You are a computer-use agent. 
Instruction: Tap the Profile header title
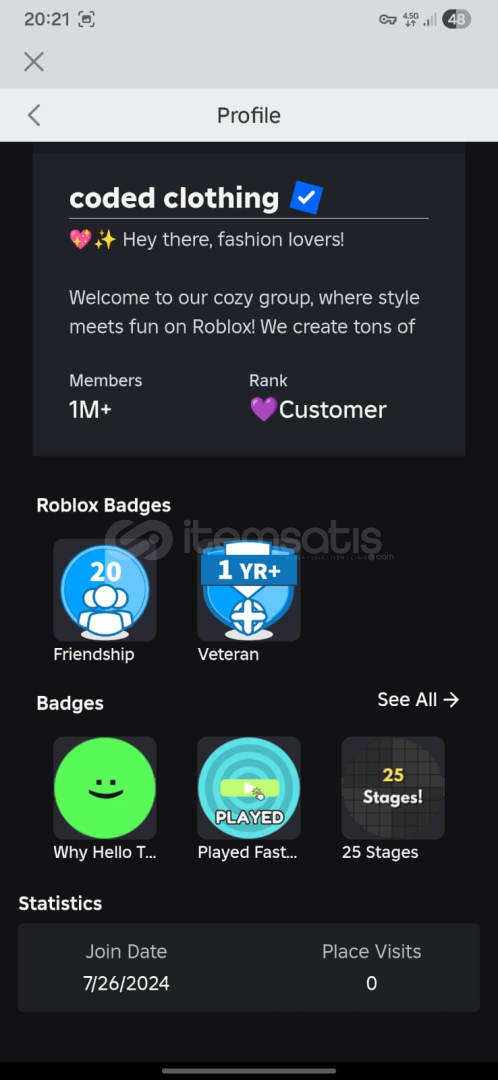coord(249,115)
